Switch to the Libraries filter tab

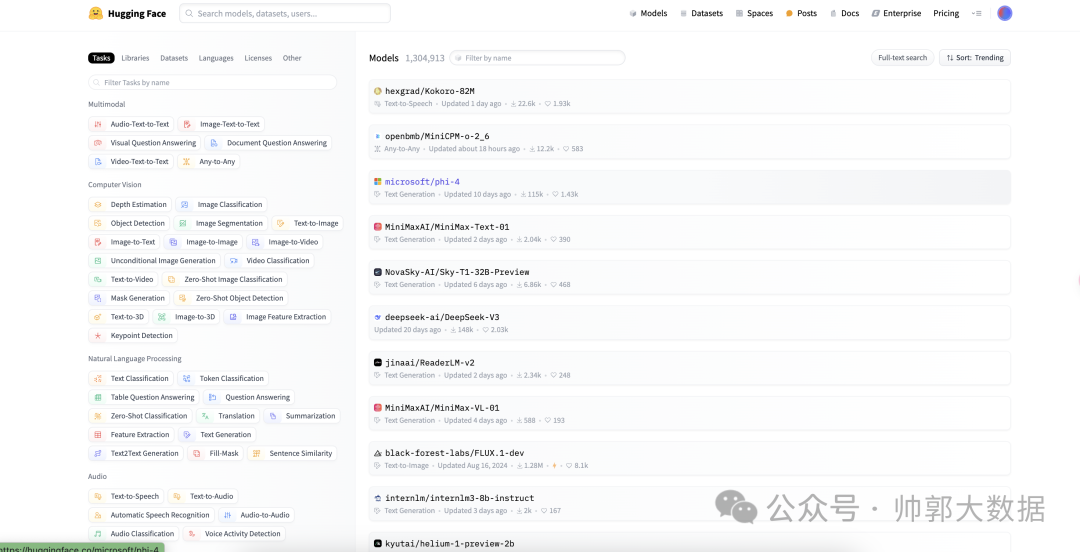[x=135, y=58]
